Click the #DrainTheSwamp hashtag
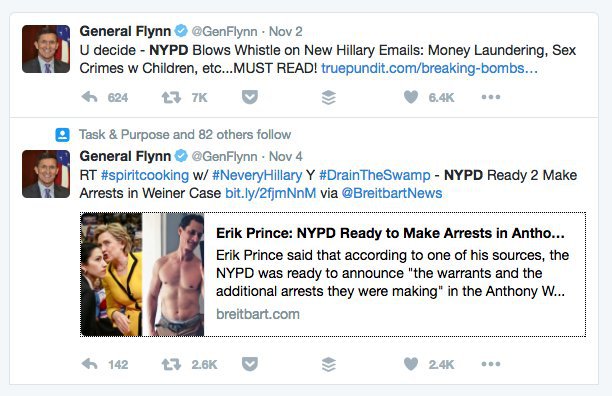Screen dimensions: 612x396 coord(375,175)
